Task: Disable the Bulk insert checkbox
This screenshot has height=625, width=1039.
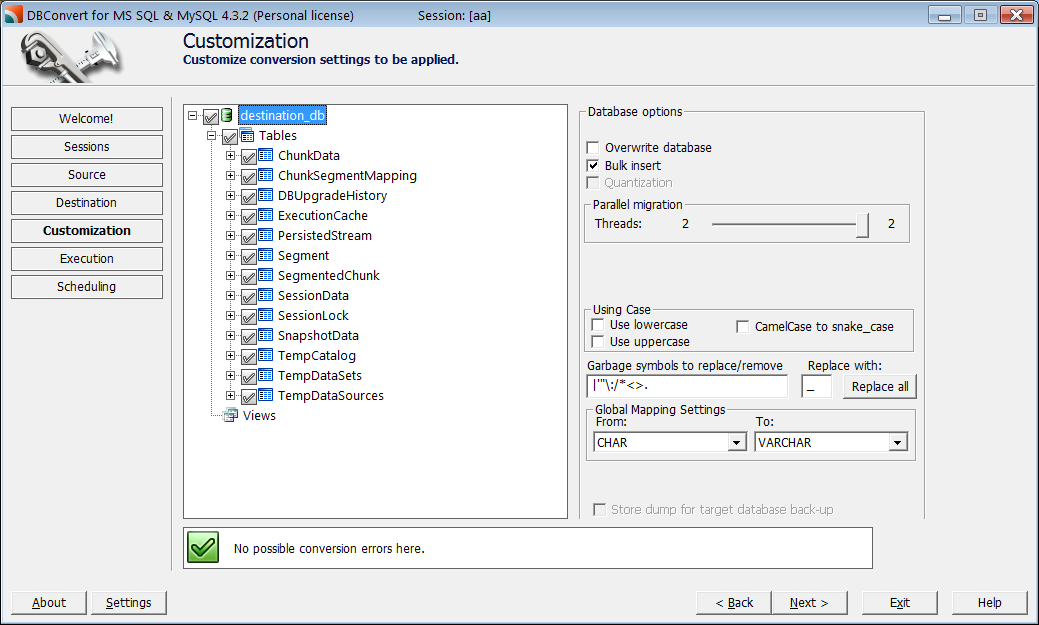Action: [x=593, y=165]
